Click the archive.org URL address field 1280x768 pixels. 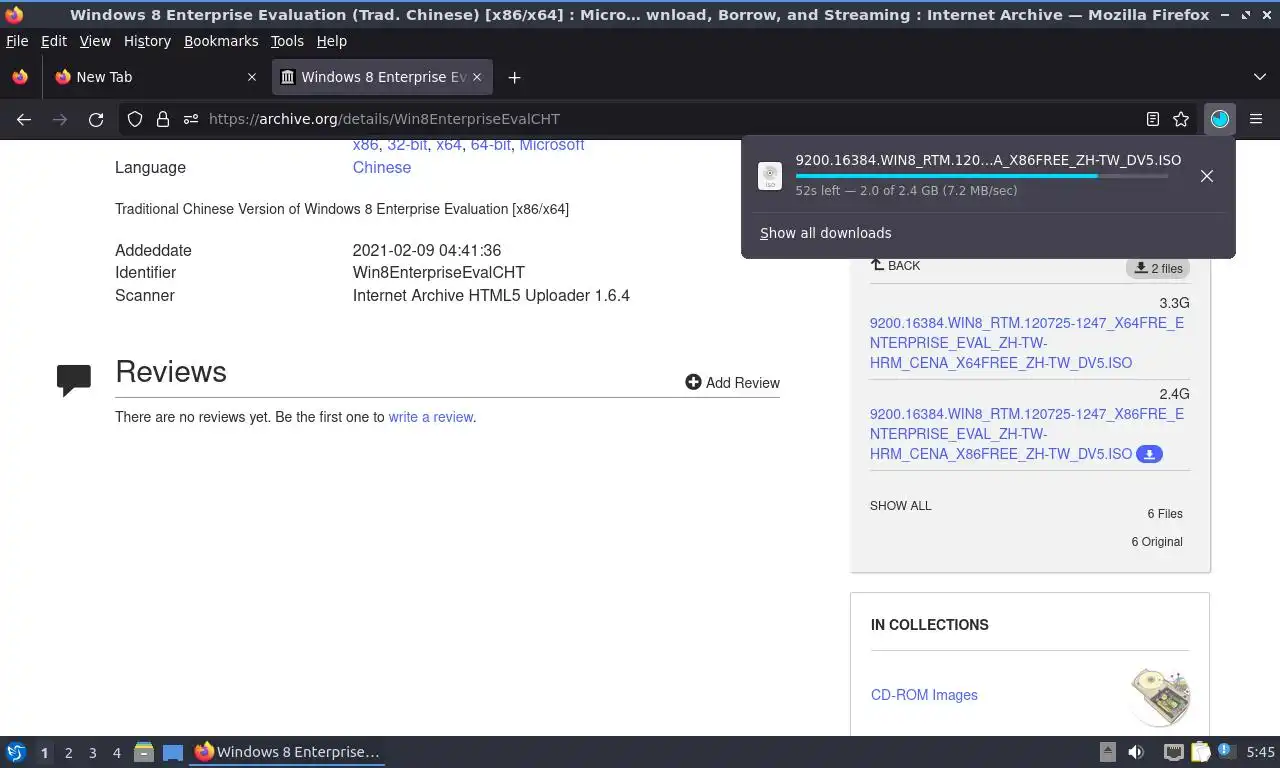[670, 119]
